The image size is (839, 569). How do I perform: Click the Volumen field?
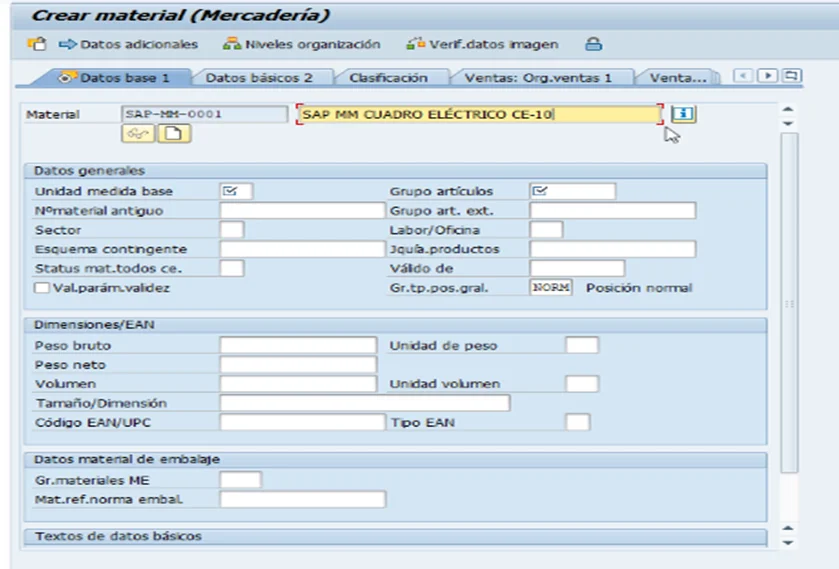298,384
